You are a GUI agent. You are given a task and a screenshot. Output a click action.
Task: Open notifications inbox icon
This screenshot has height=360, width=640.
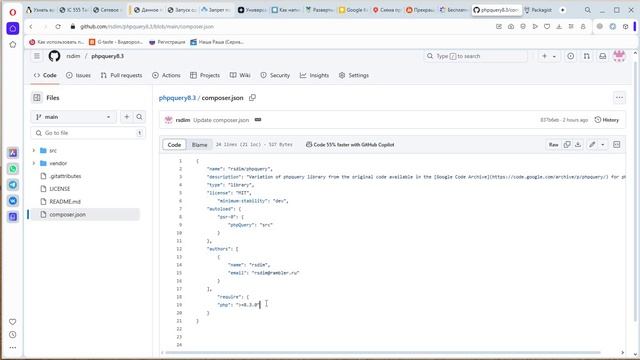602,56
